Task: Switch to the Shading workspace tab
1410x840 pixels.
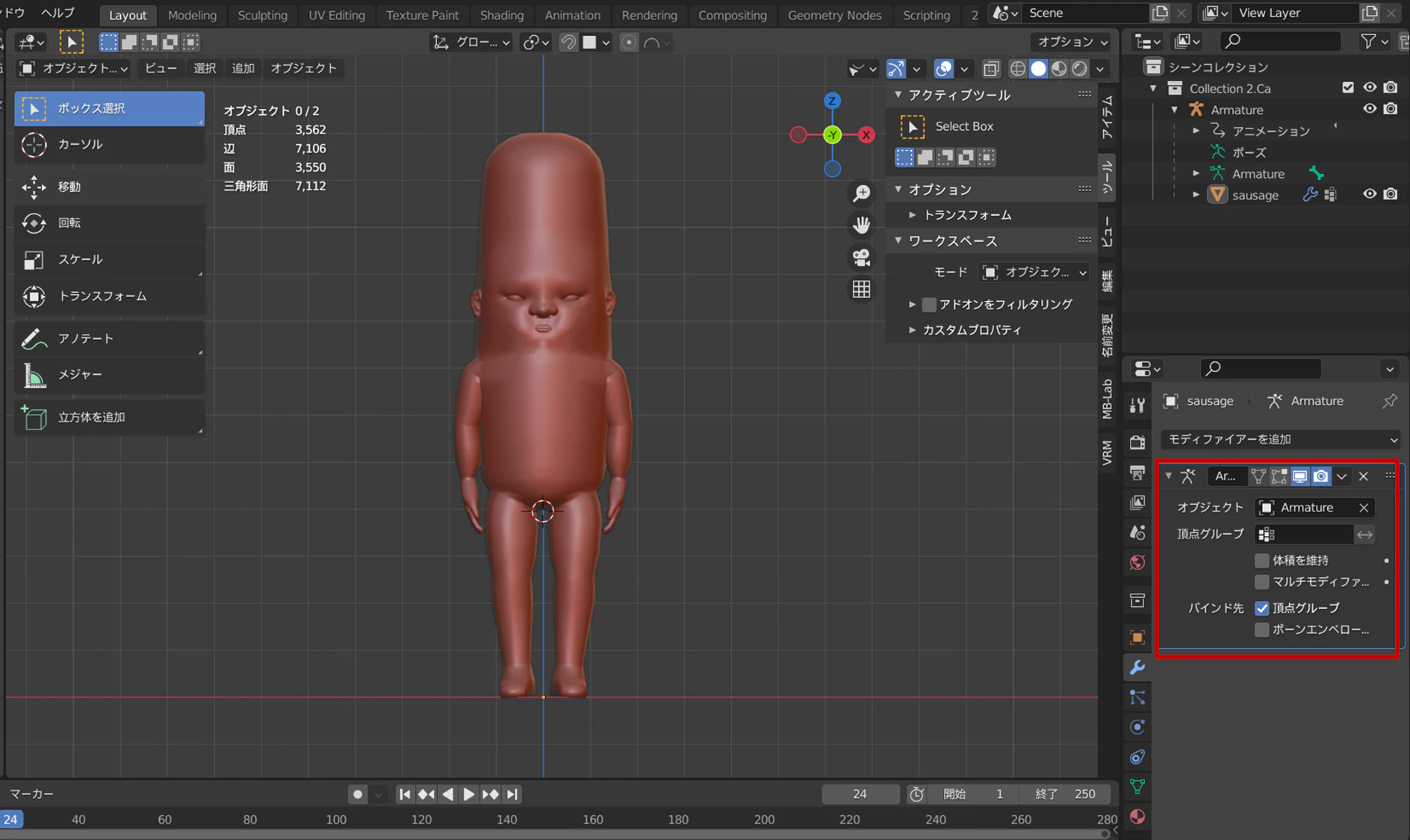Action: 501,15
